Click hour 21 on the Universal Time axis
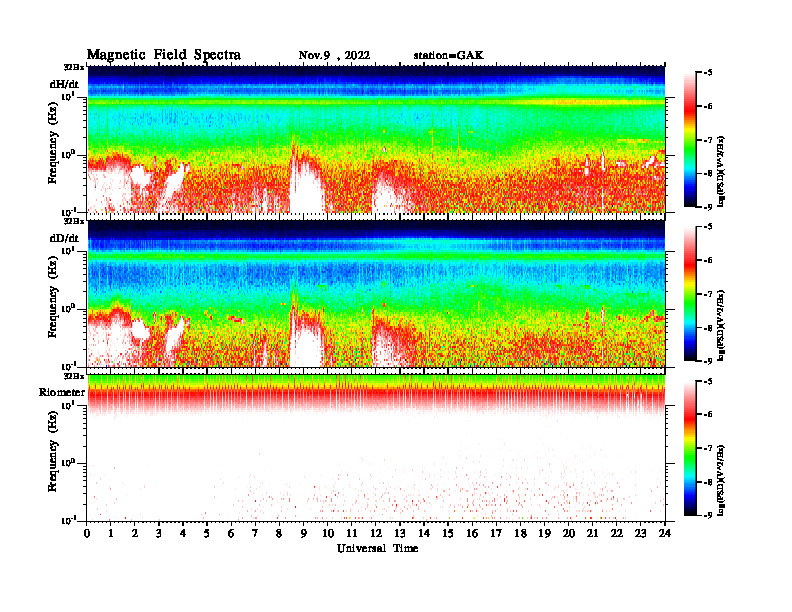Screen dimensions: 792x612 592,533
